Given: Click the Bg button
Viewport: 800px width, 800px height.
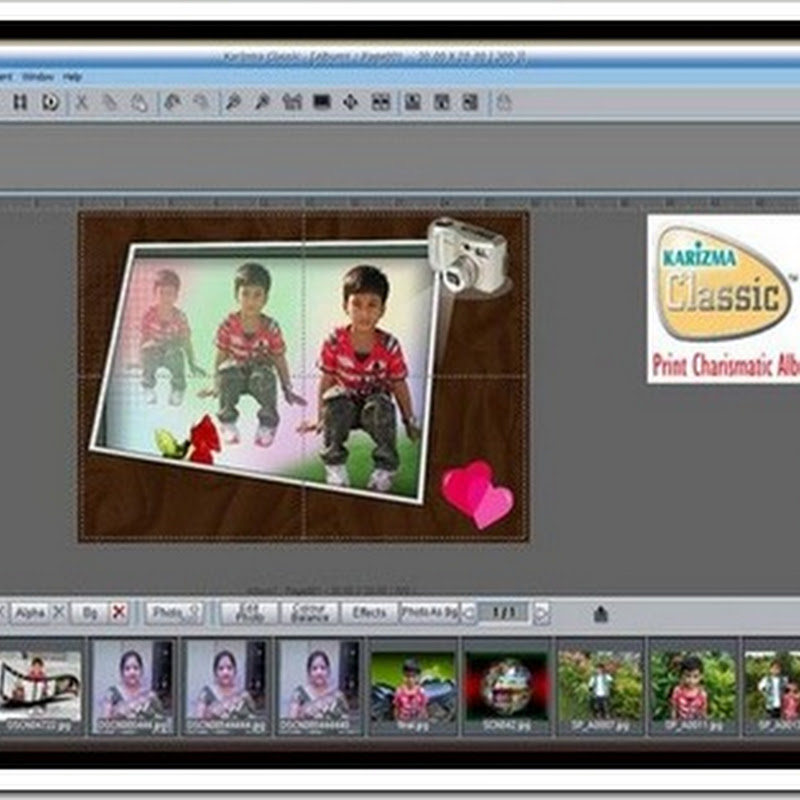Looking at the screenshot, I should tap(90, 613).
